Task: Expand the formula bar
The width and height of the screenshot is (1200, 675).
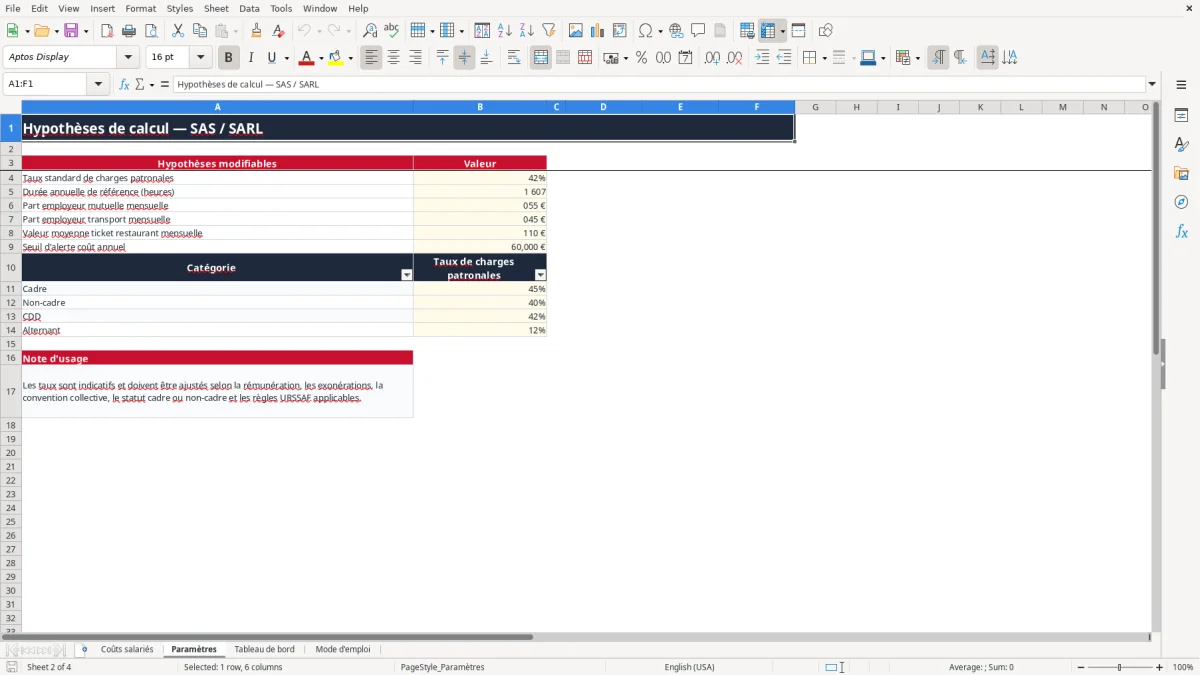Action: [x=1152, y=84]
